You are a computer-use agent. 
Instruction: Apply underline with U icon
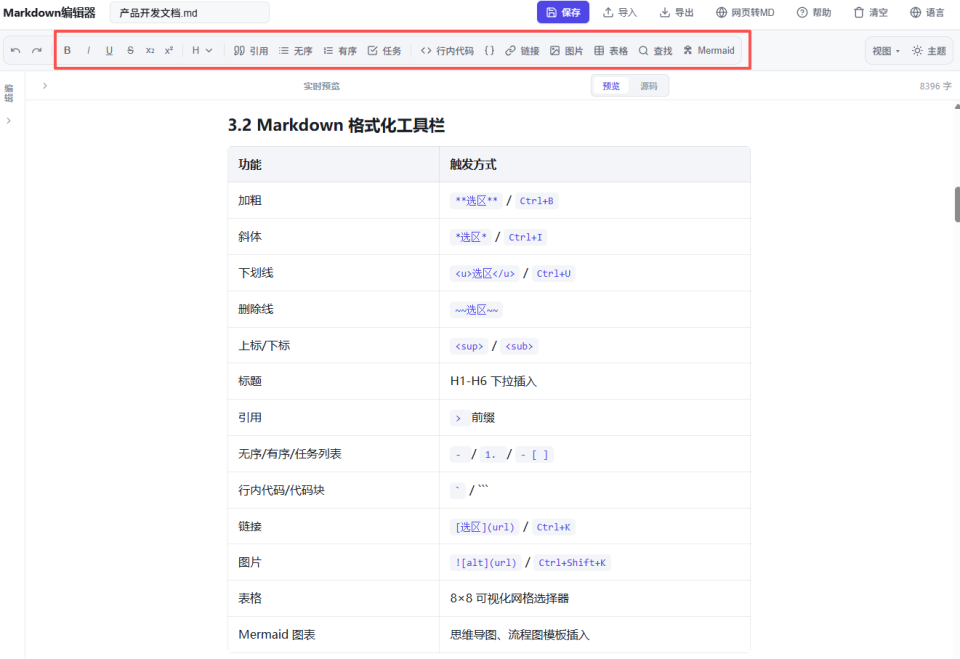(x=109, y=51)
